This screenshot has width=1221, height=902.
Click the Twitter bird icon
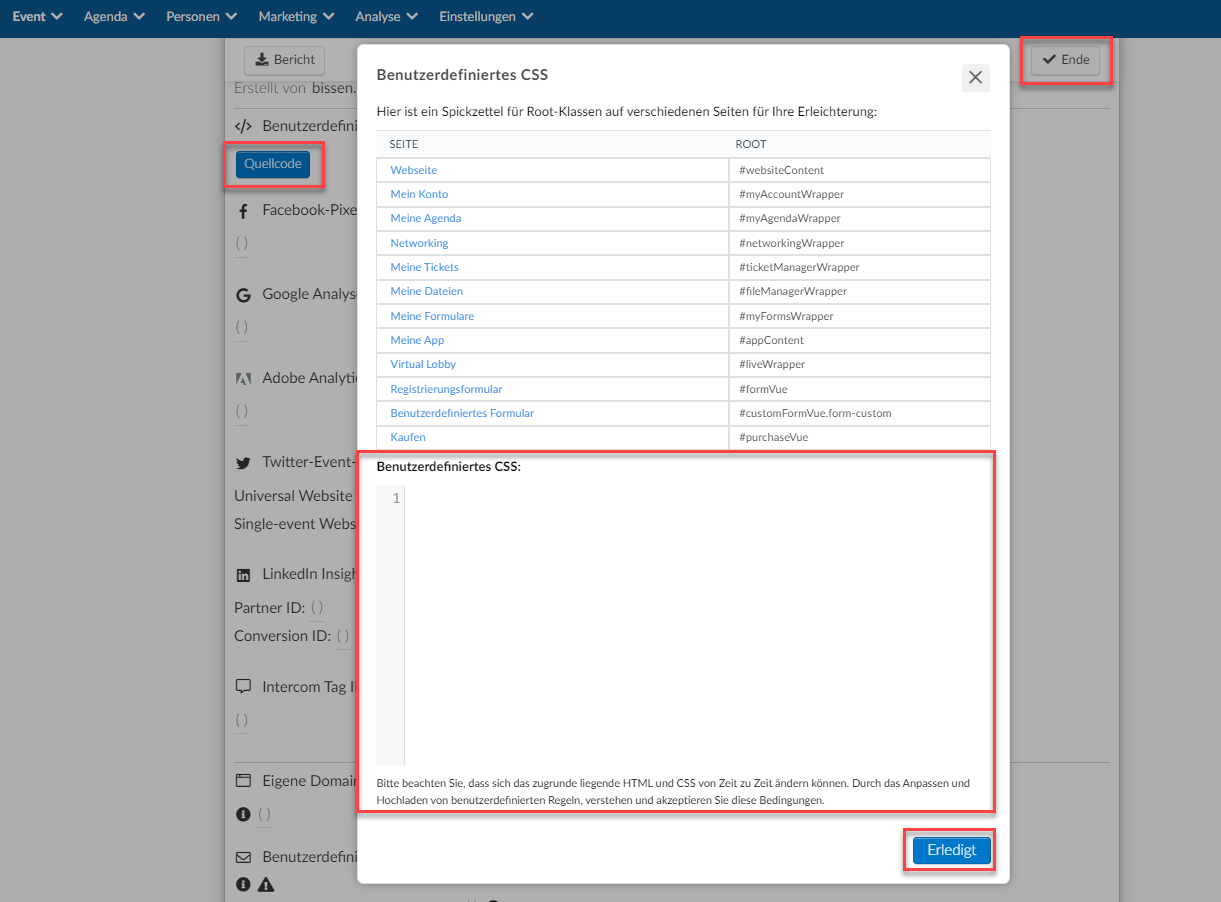click(242, 463)
